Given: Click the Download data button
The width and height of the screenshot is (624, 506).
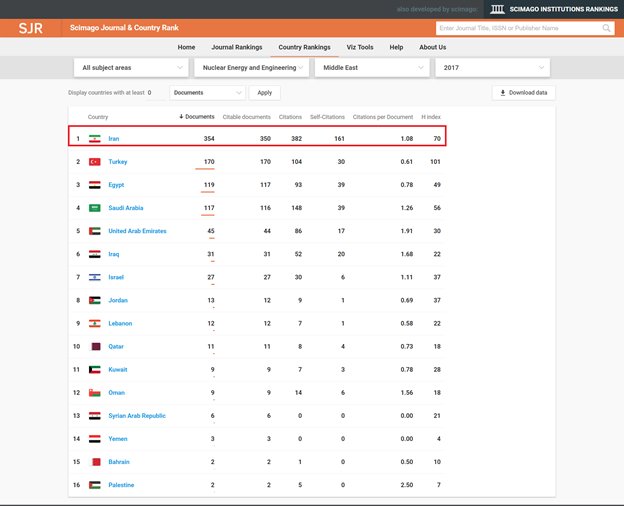Looking at the screenshot, I should coord(523,92).
